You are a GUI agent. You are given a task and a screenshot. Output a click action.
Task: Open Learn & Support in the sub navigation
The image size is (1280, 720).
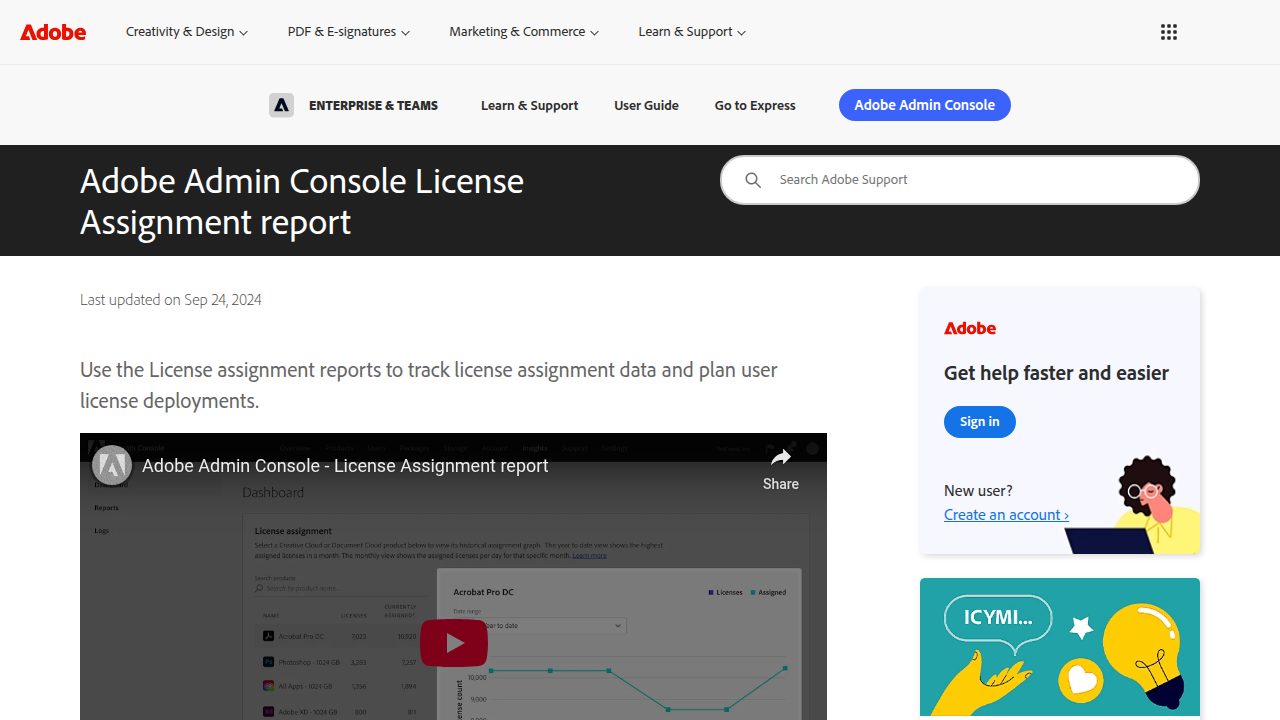tap(529, 105)
